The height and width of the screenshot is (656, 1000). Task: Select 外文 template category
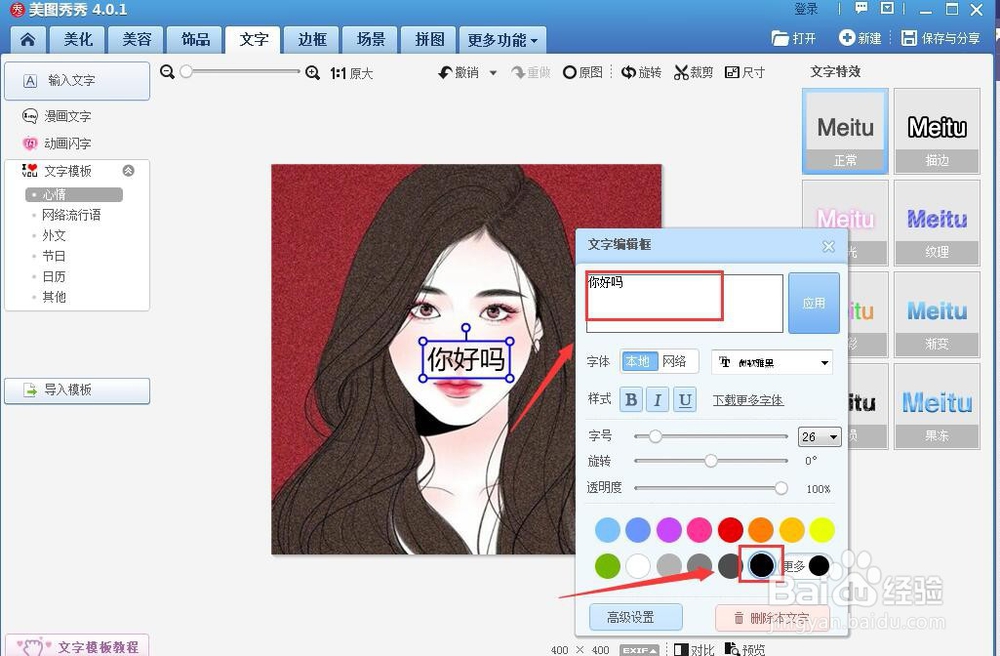[54, 235]
